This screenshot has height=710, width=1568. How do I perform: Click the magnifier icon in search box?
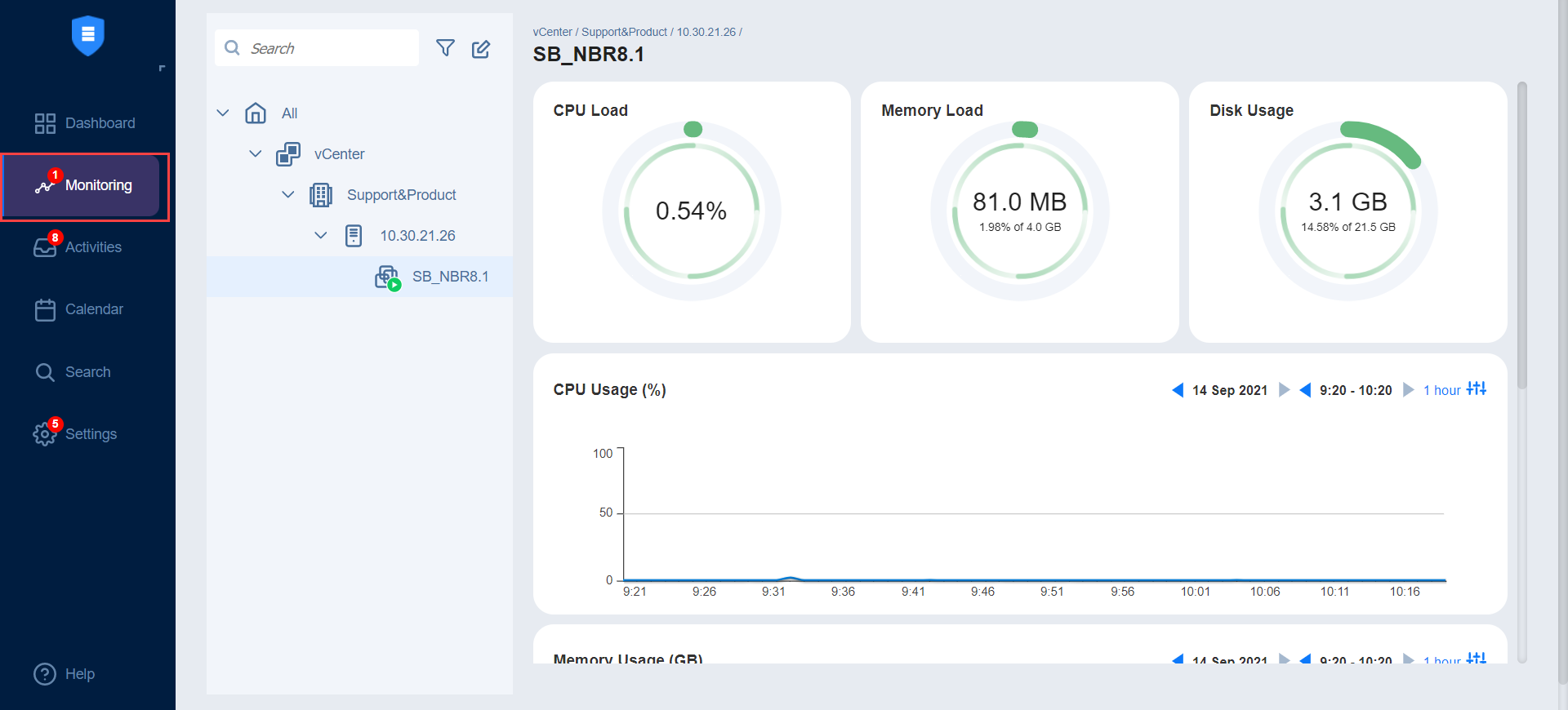tap(232, 48)
